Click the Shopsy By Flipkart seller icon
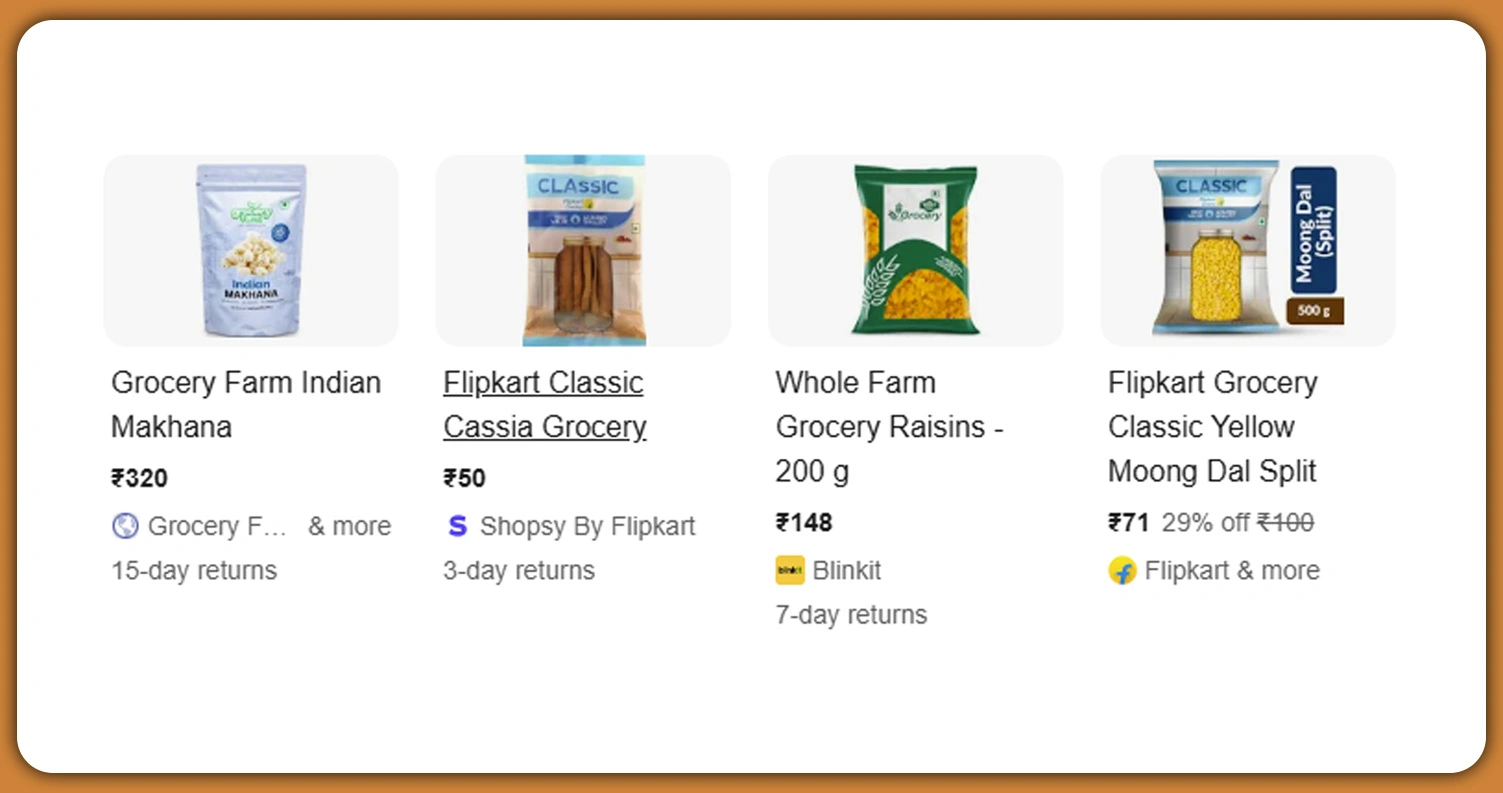Viewport: 1503px width, 793px height. pos(458,525)
